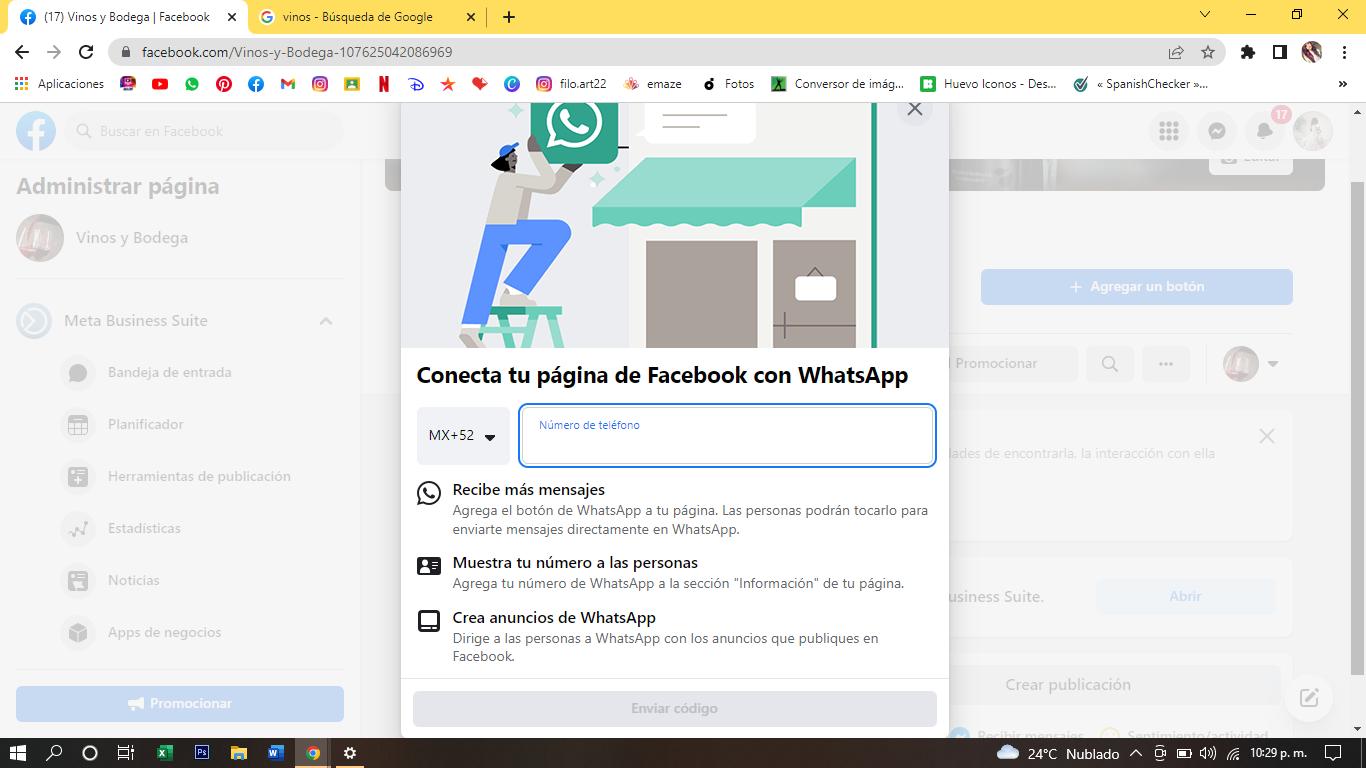Open the Pinterest bookmark
This screenshot has width=1366, height=768.
tap(224, 84)
